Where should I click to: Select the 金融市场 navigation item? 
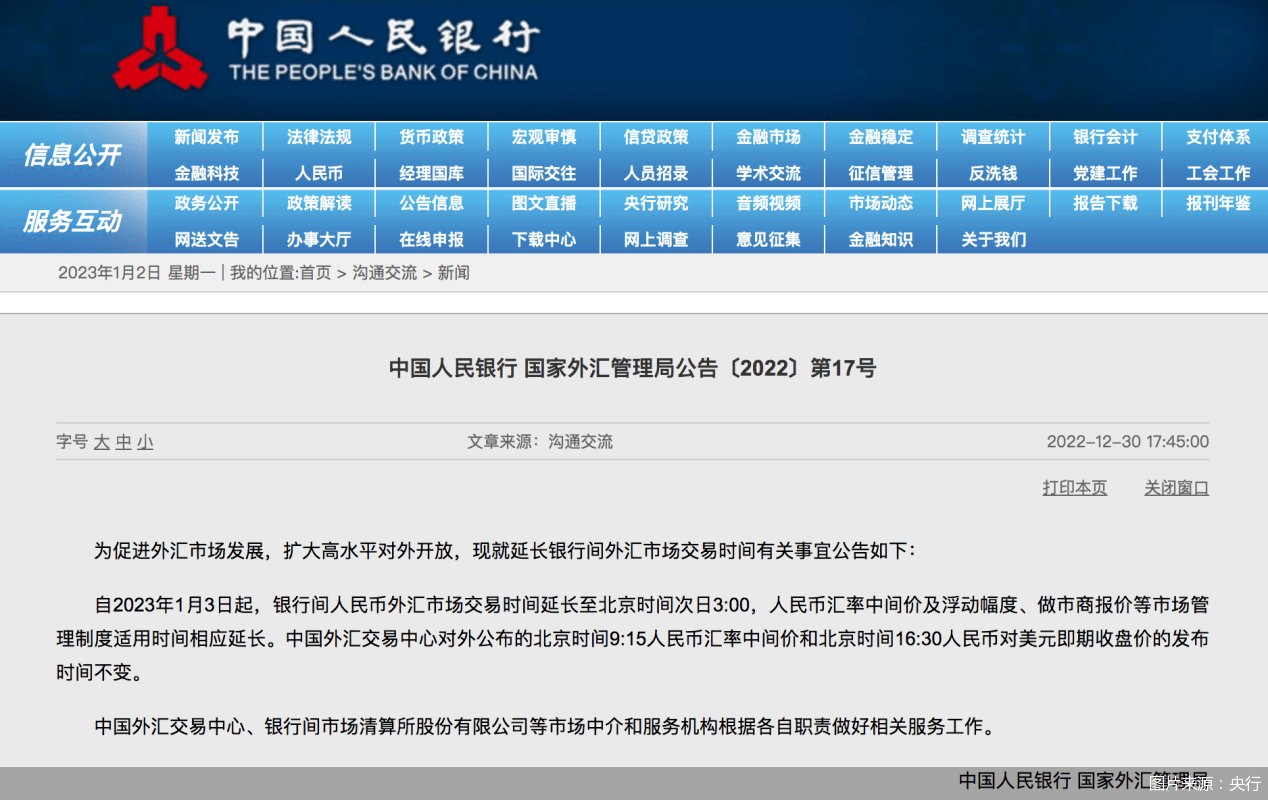(768, 137)
